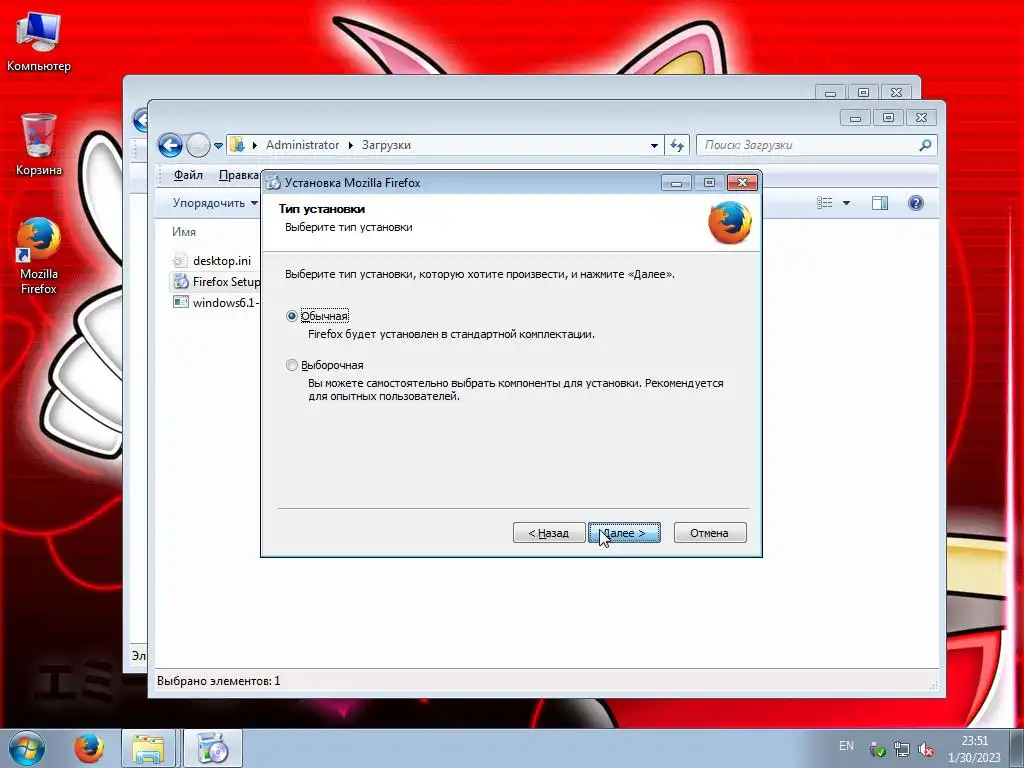This screenshot has width=1024, height=768.
Task: Click the folder icon in the address bar
Action: pyautogui.click(x=238, y=145)
